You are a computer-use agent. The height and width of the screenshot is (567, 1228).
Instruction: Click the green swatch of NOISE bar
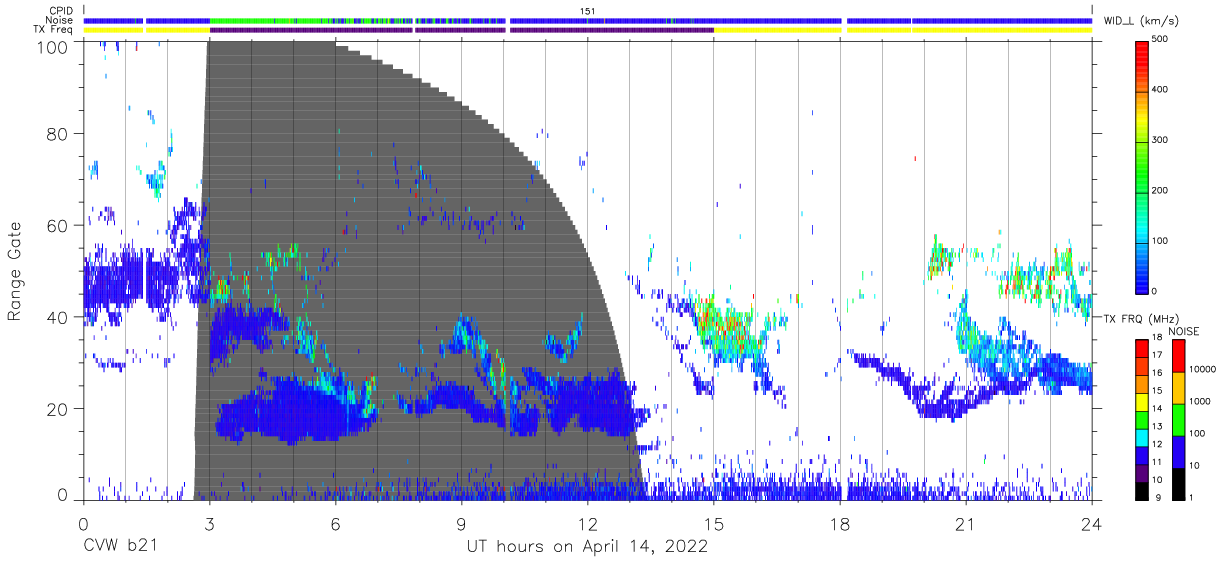pos(1179,420)
